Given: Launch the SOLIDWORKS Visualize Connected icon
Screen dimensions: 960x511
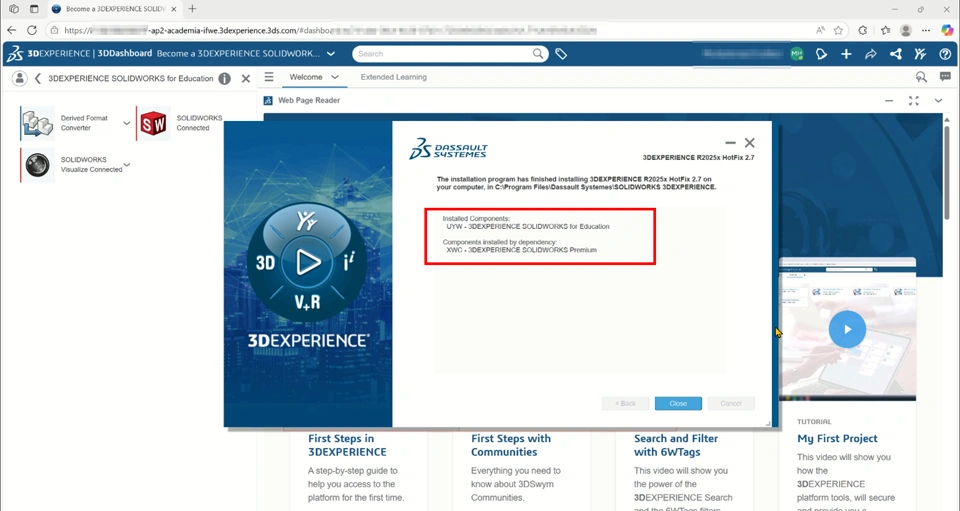Looking at the screenshot, I should 37,165.
